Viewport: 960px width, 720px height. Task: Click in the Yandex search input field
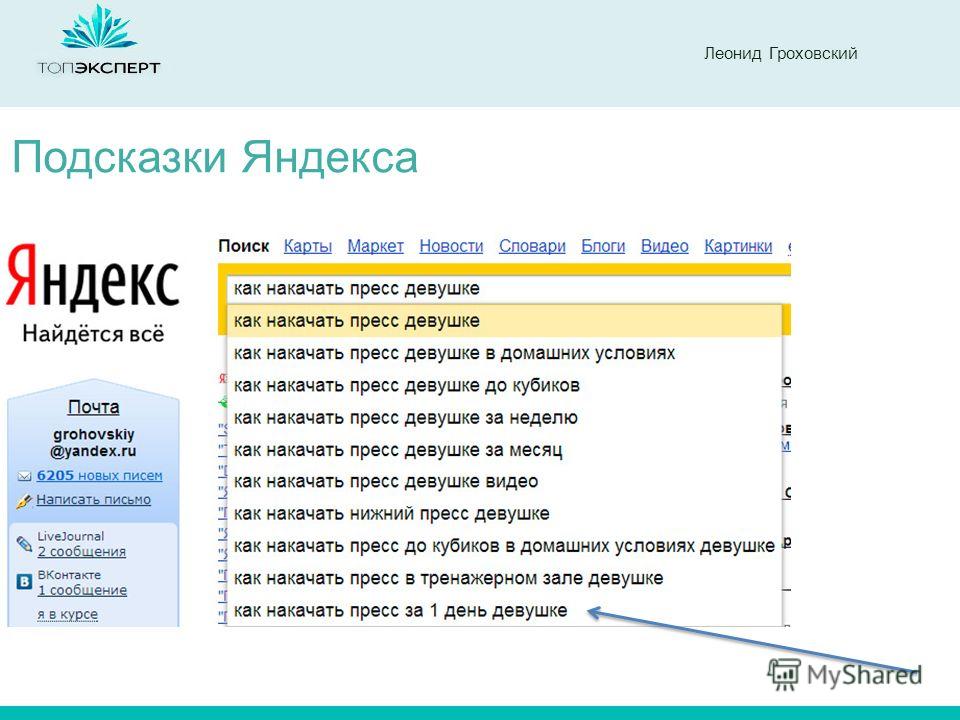click(x=508, y=288)
